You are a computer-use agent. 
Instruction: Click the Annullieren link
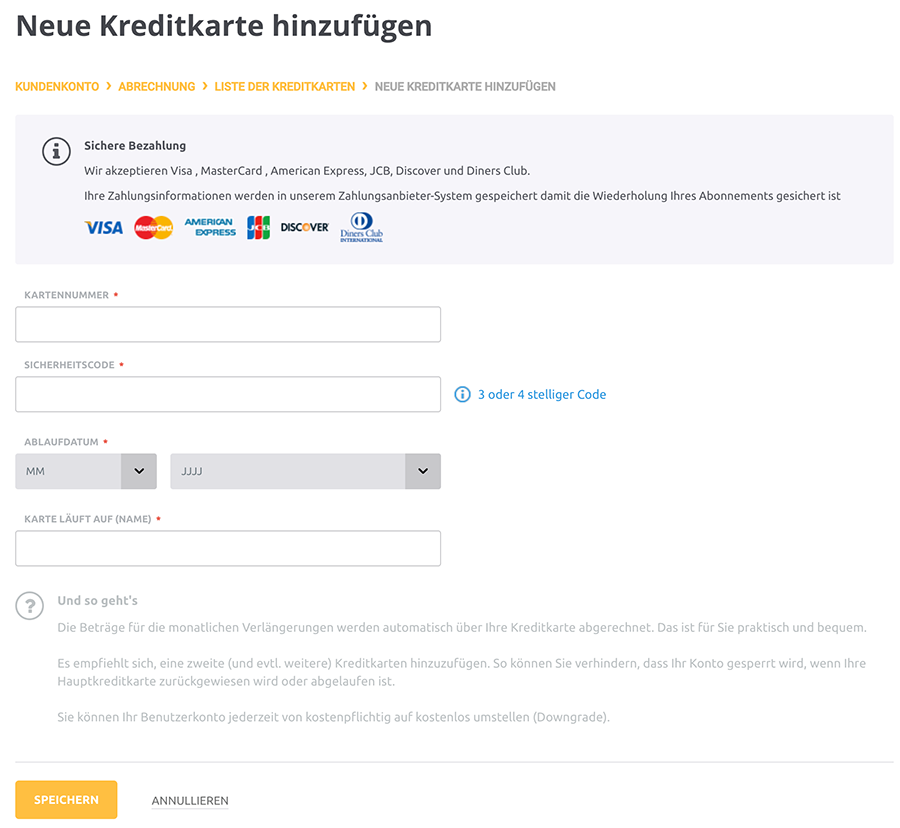(x=190, y=800)
